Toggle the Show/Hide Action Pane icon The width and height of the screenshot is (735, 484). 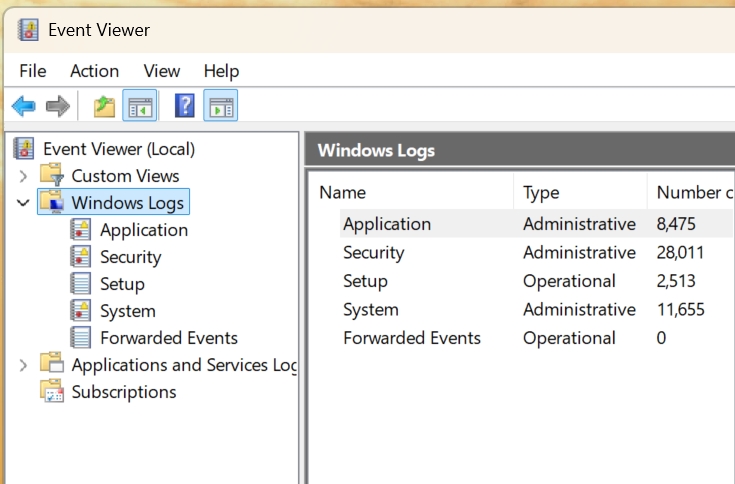click(220, 105)
